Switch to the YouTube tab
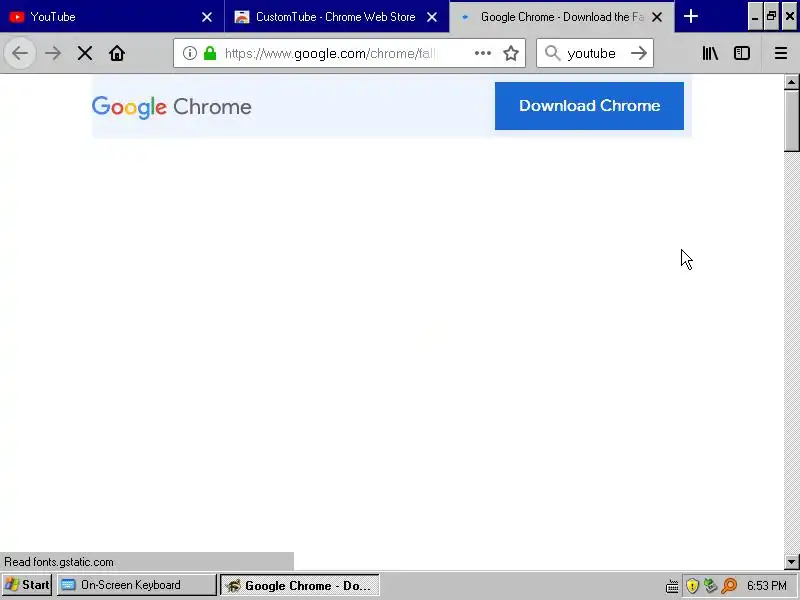 tap(112, 17)
